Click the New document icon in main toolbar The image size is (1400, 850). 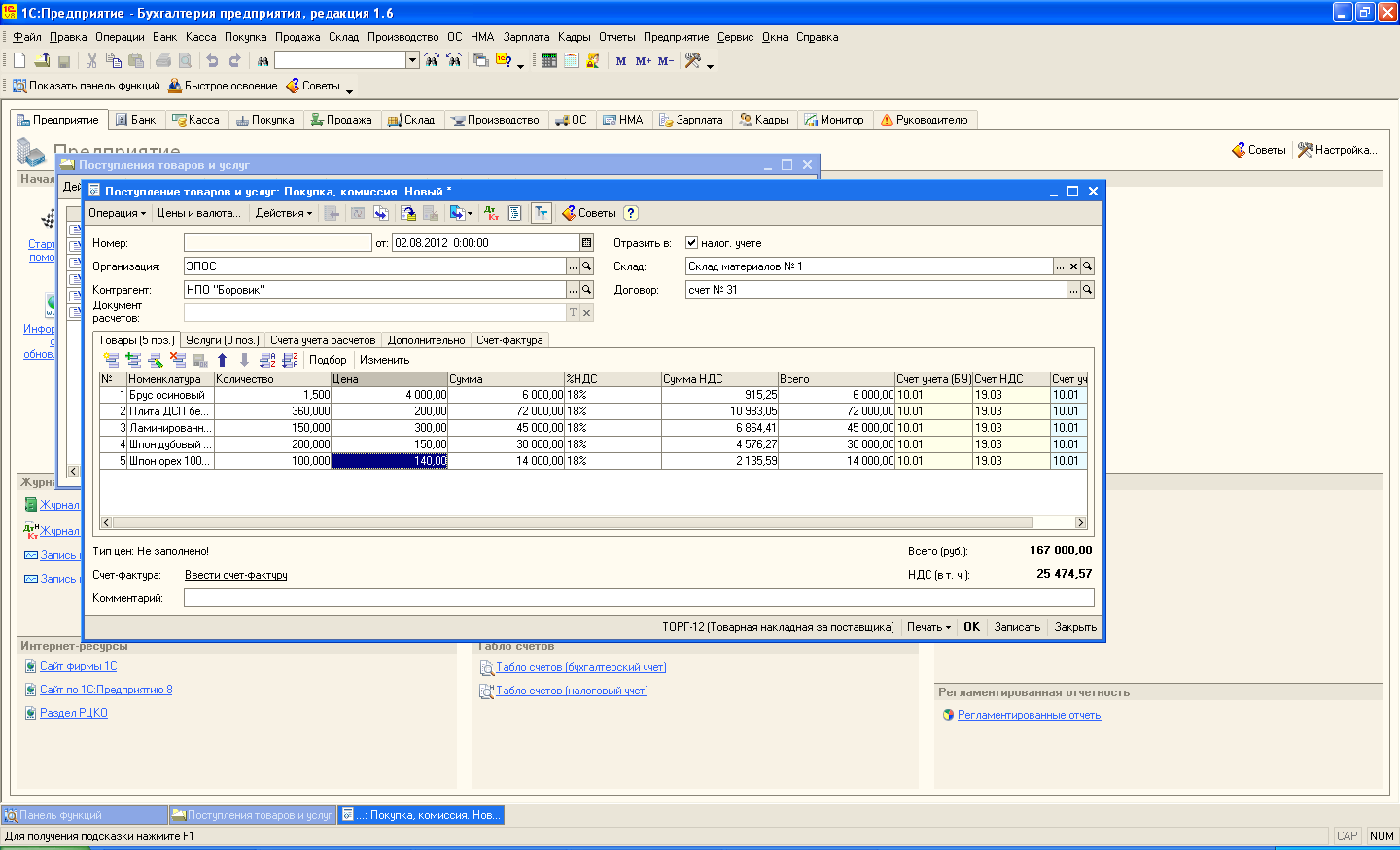[x=19, y=60]
